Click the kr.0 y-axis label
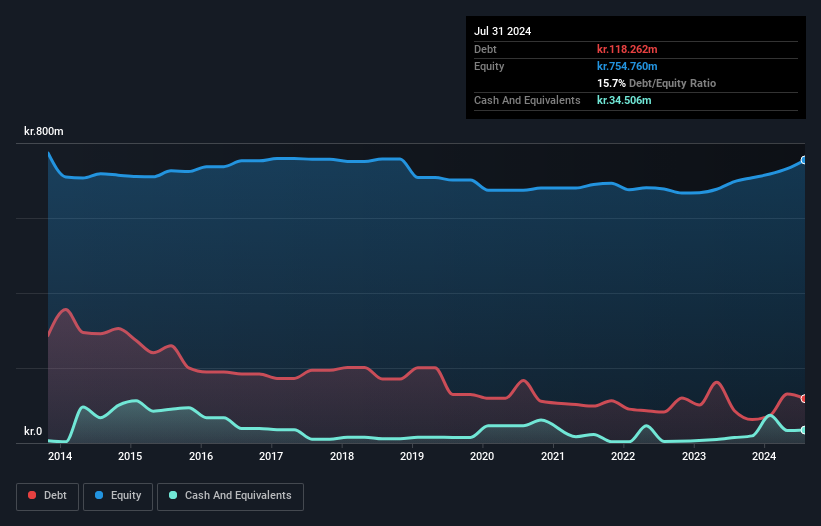This screenshot has height=526, width=821. 33,431
